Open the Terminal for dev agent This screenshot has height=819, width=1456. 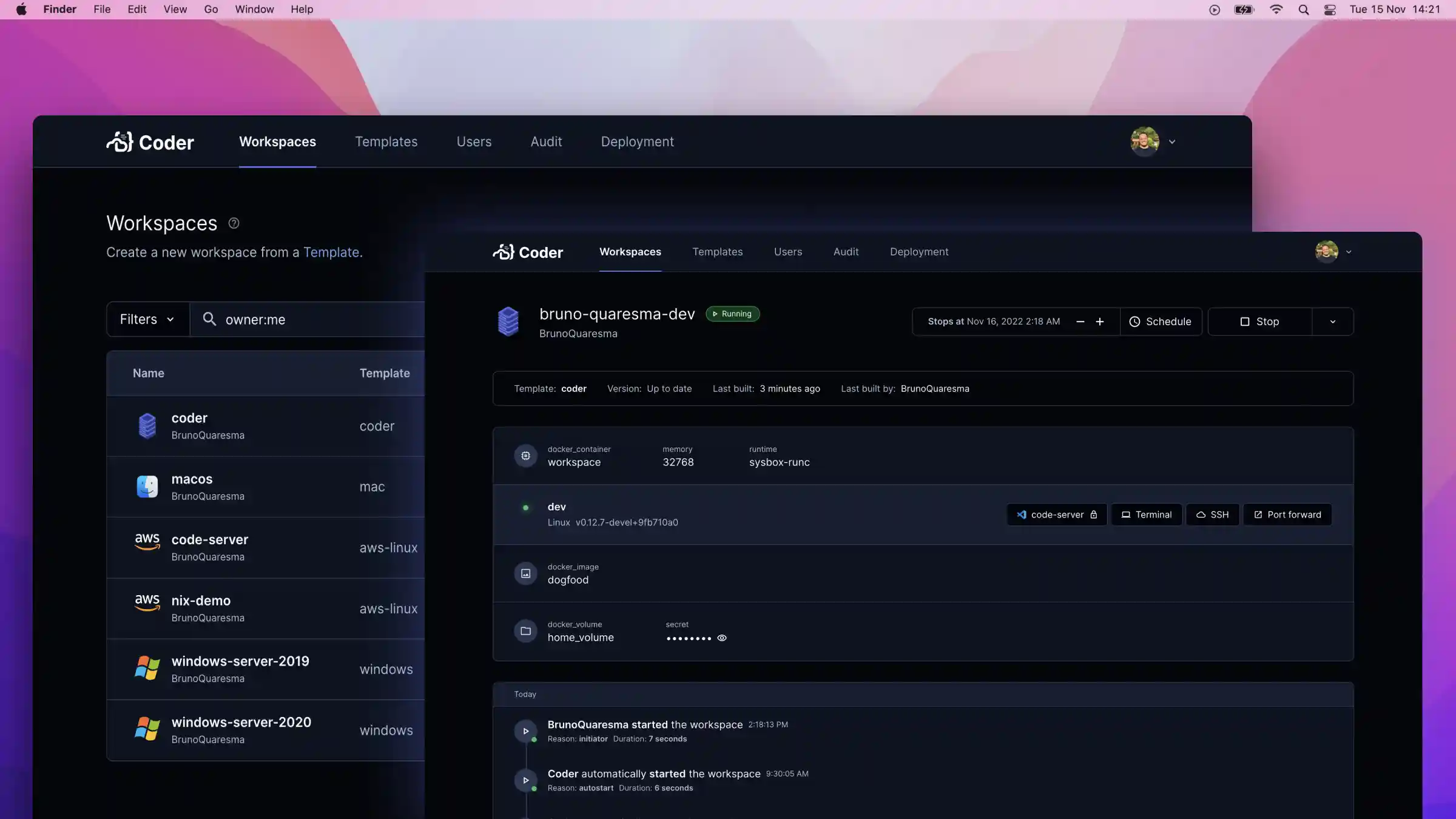coord(1146,514)
